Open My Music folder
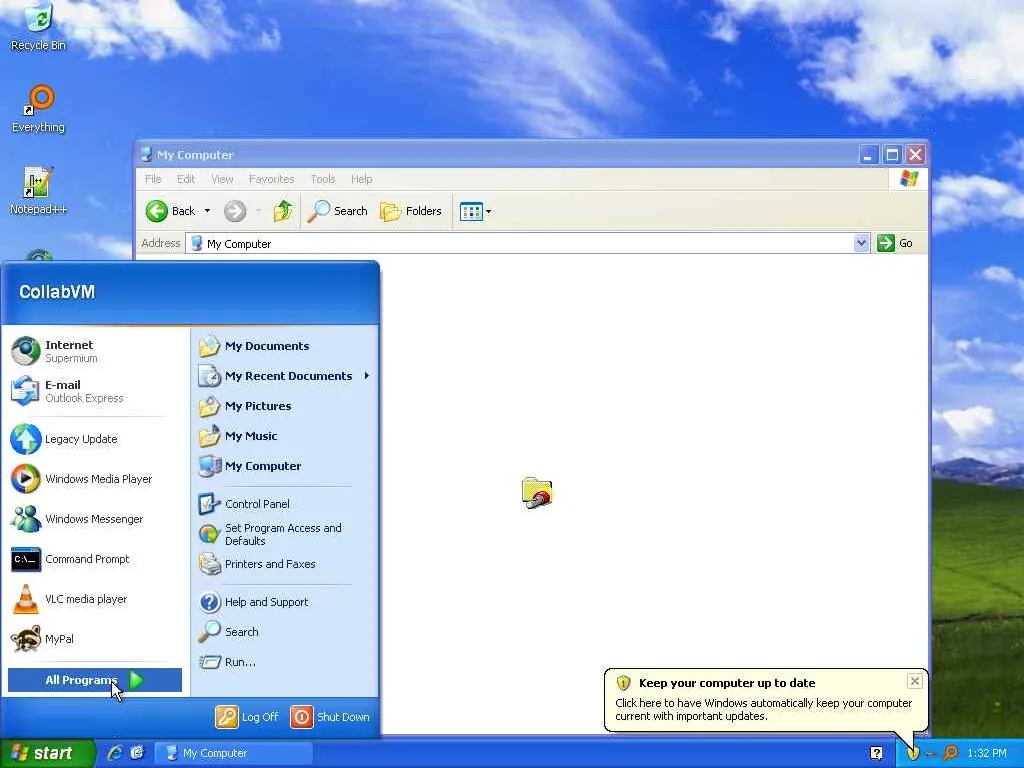Screen dimensions: 1024x768 [x=285, y=436]
